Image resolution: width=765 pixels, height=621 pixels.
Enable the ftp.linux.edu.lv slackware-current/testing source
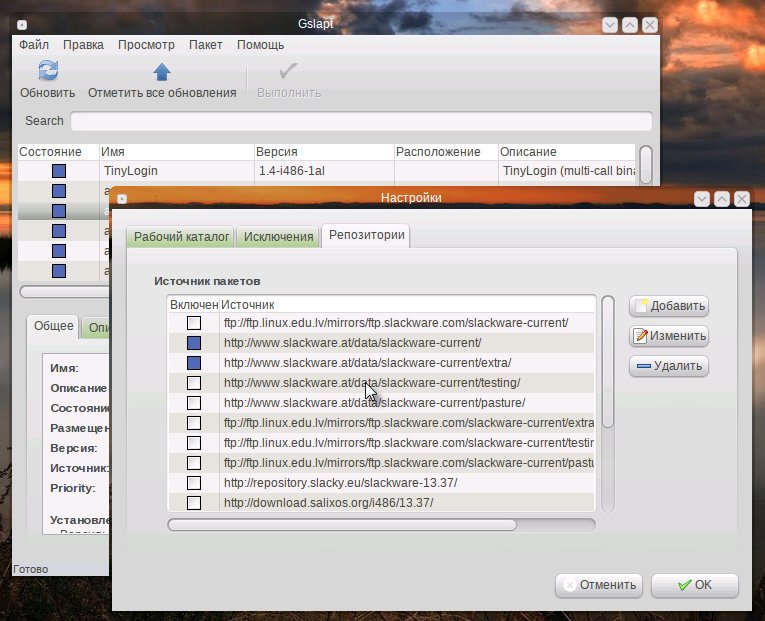[194, 443]
